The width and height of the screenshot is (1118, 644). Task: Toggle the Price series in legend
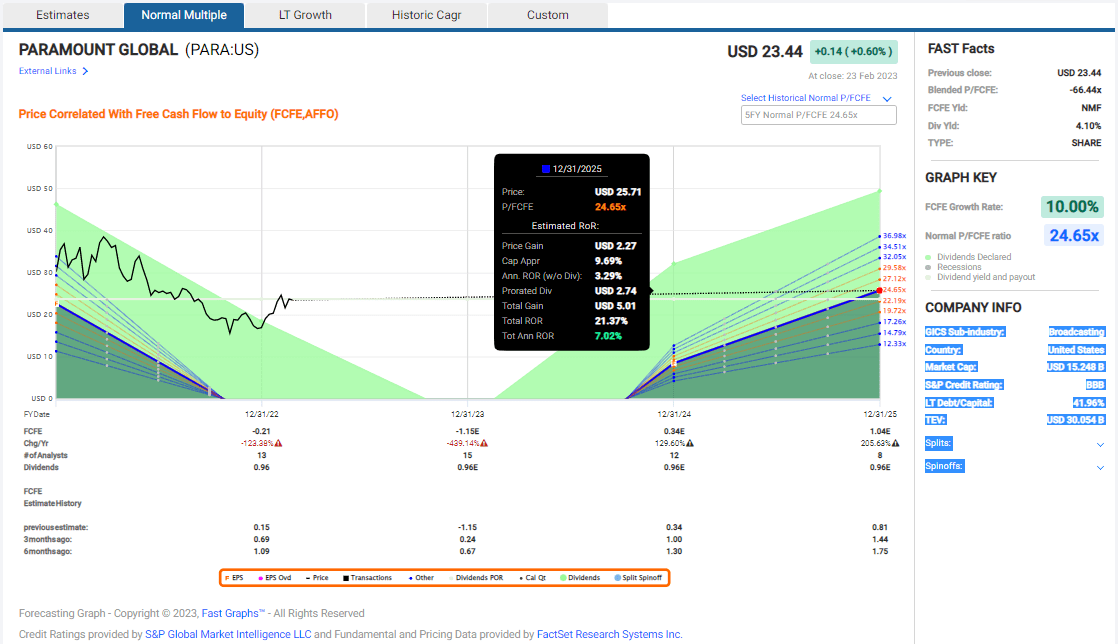[317, 578]
